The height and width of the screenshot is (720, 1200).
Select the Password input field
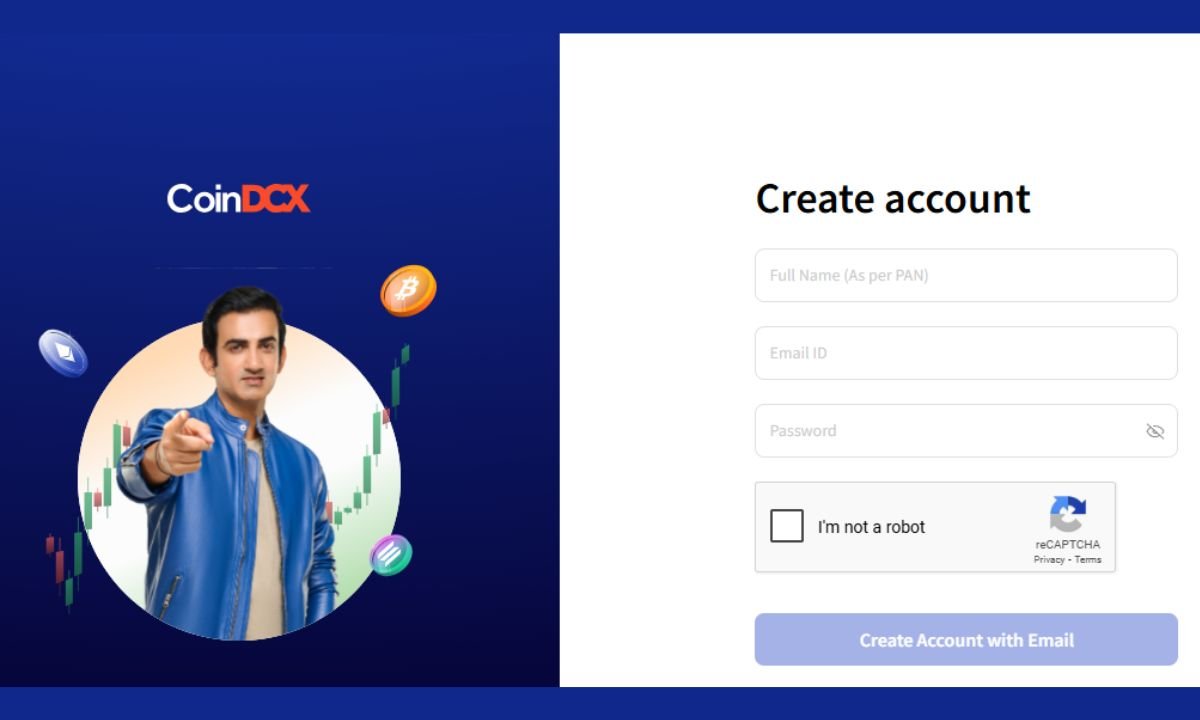[966, 431]
